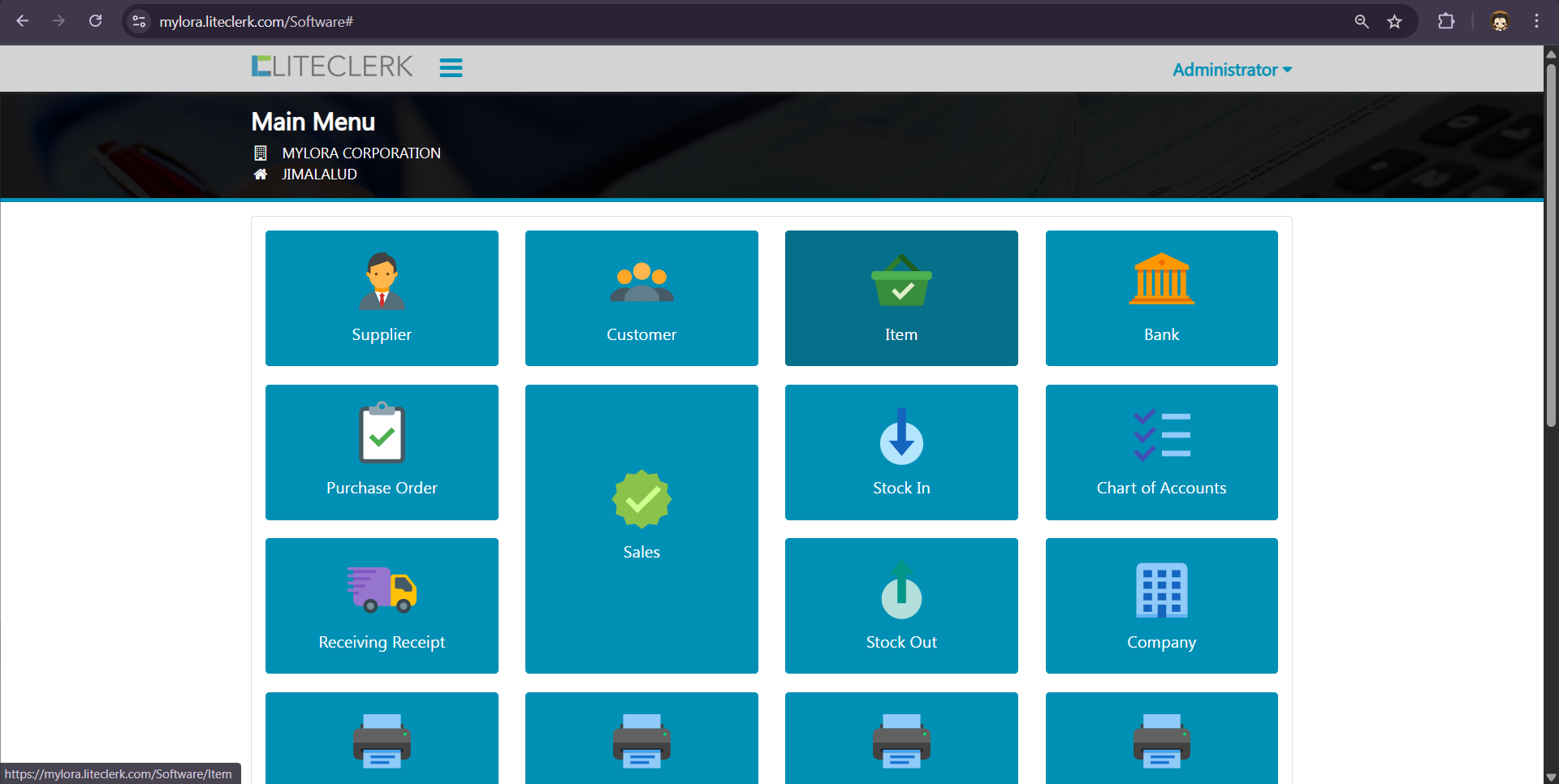Reload the page in browser
This screenshot has width=1559, height=784.
click(x=95, y=21)
